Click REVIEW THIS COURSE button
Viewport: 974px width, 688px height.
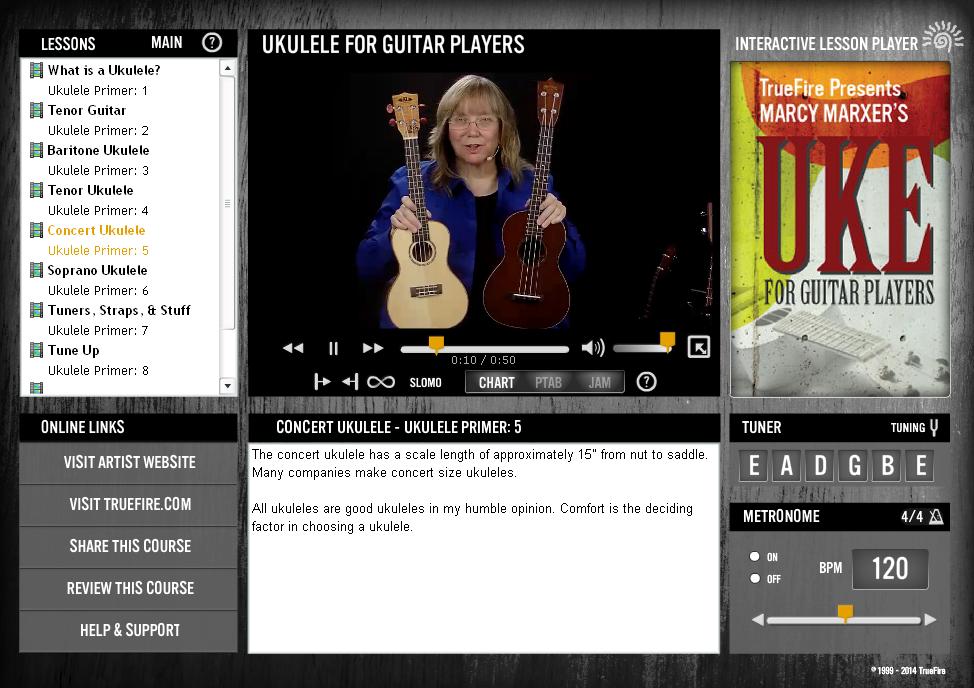tap(129, 588)
